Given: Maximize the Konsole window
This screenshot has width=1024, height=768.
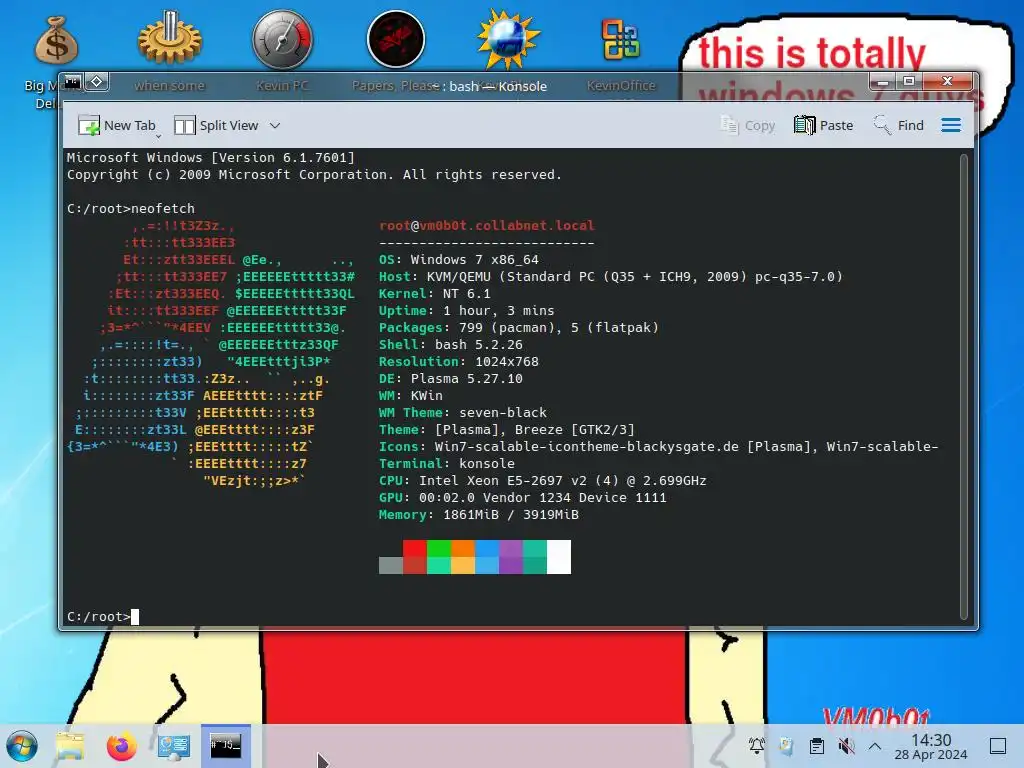Looking at the screenshot, I should tap(908, 82).
